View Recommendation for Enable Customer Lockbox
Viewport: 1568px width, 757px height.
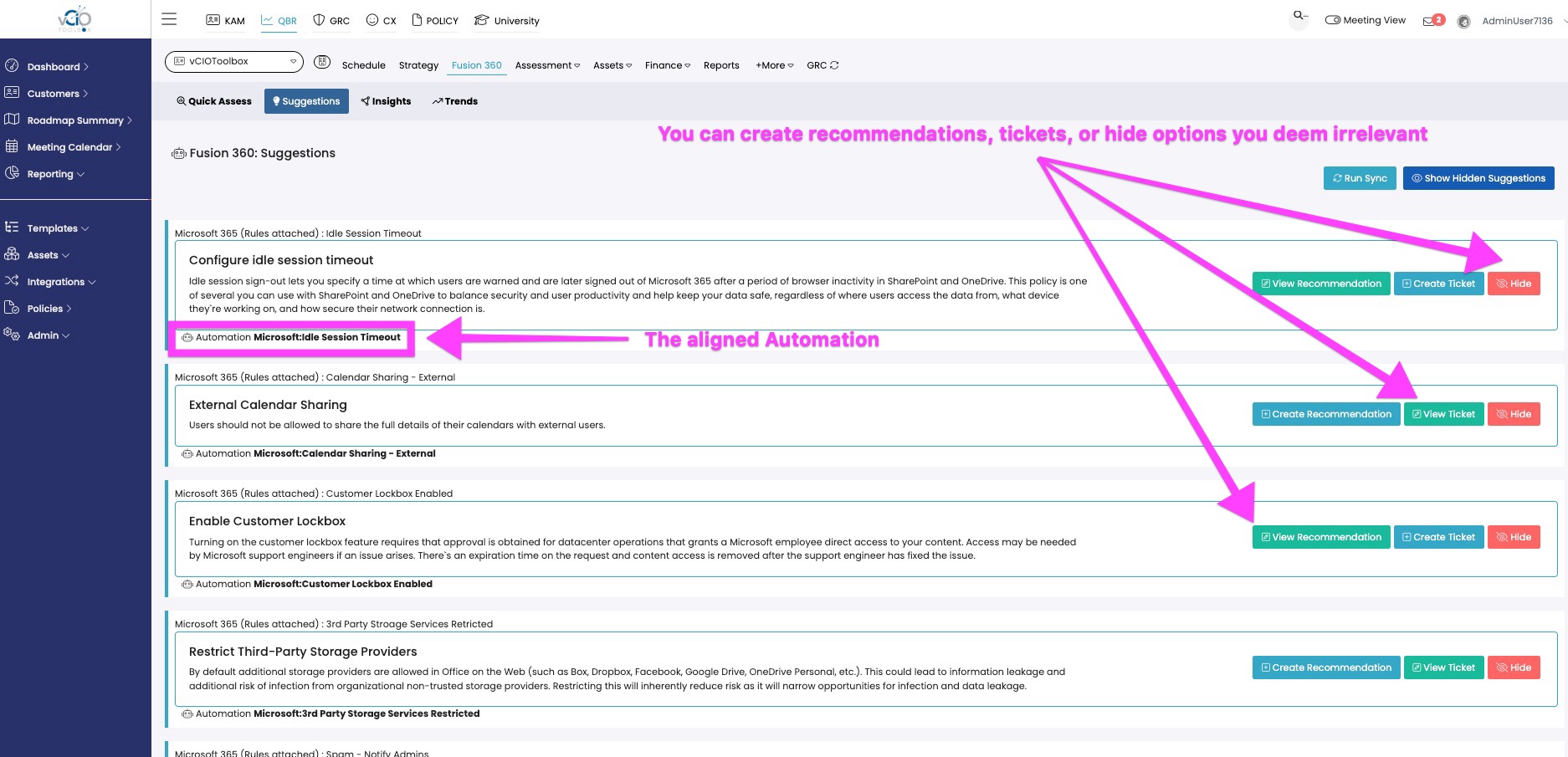tap(1321, 537)
